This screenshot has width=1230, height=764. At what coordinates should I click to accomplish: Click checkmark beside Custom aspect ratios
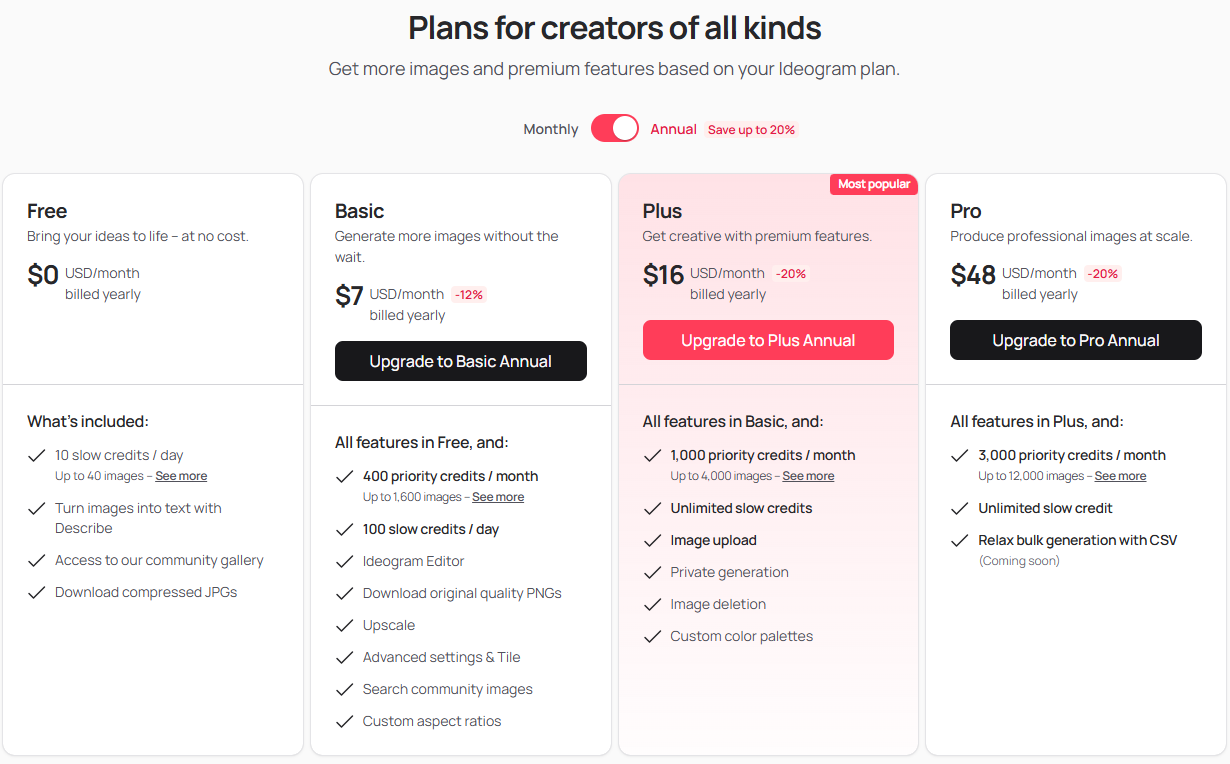point(345,721)
